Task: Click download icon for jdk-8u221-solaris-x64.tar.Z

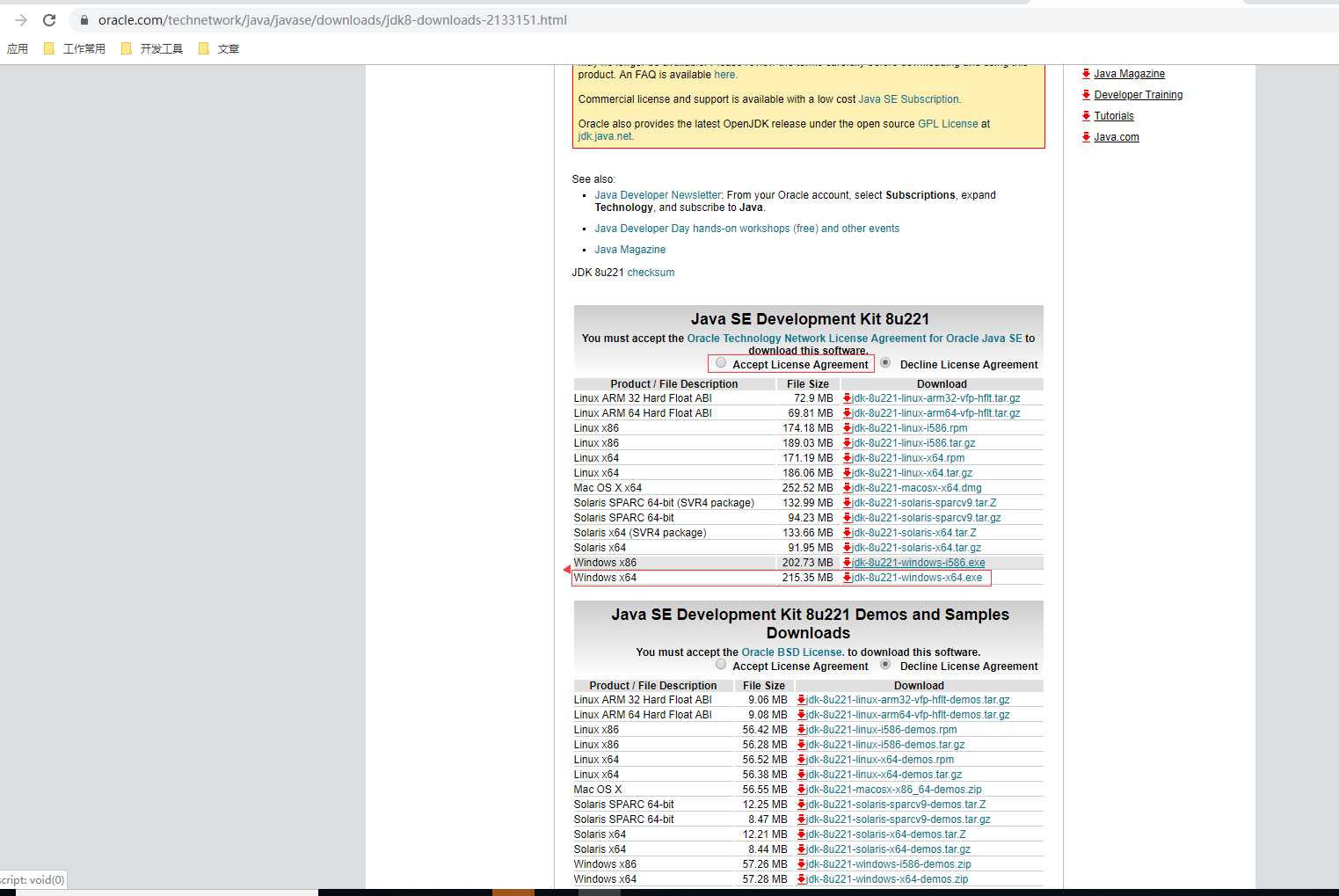Action: 848,533
